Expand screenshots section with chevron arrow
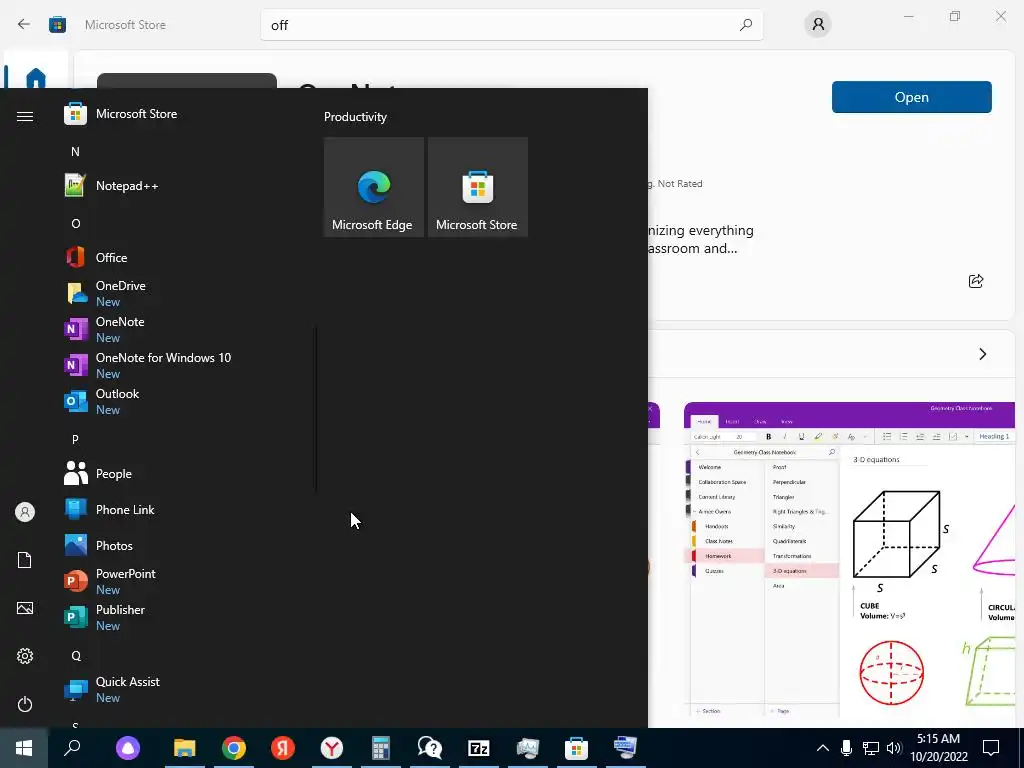 tap(983, 354)
